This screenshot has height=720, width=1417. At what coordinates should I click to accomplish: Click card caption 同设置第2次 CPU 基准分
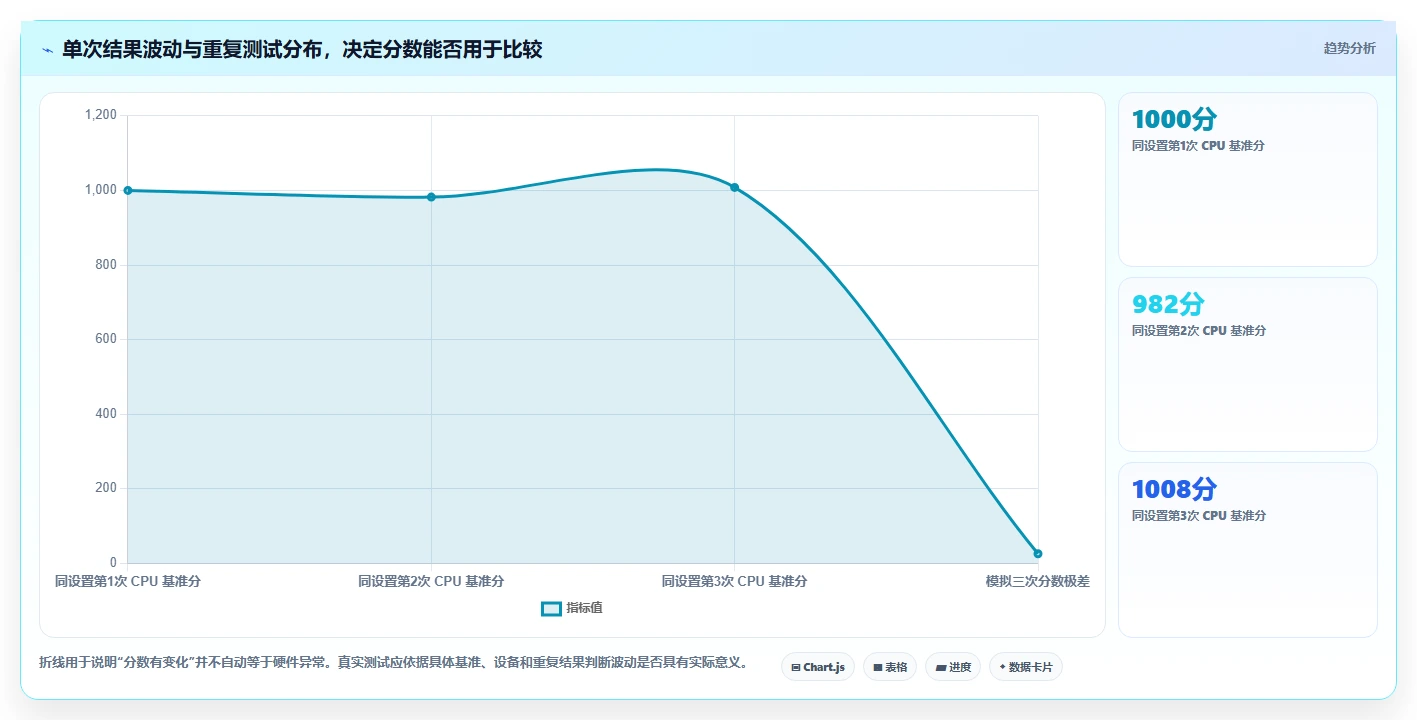pos(1198,331)
